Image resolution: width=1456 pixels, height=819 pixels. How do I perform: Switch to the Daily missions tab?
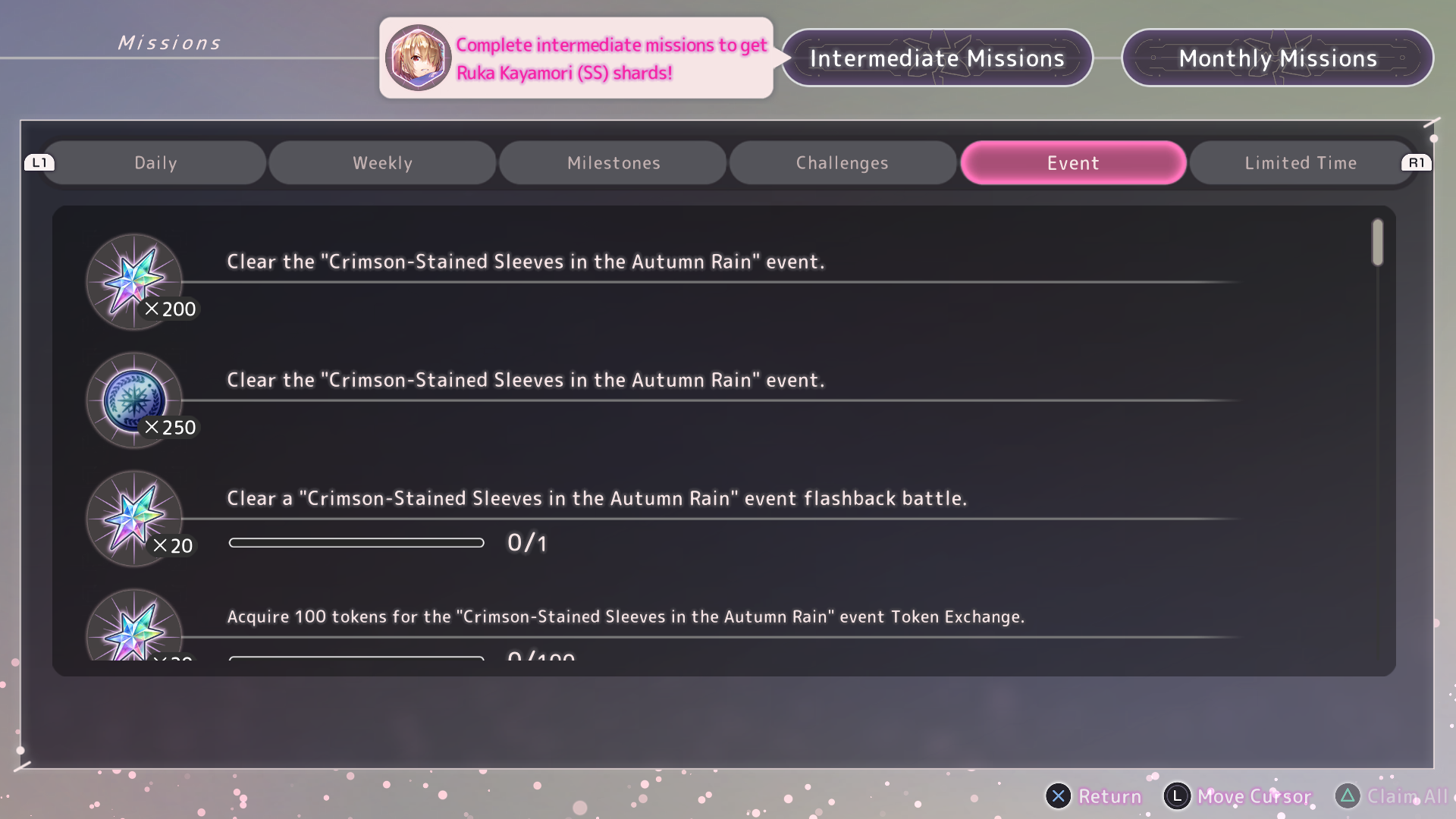pos(155,162)
